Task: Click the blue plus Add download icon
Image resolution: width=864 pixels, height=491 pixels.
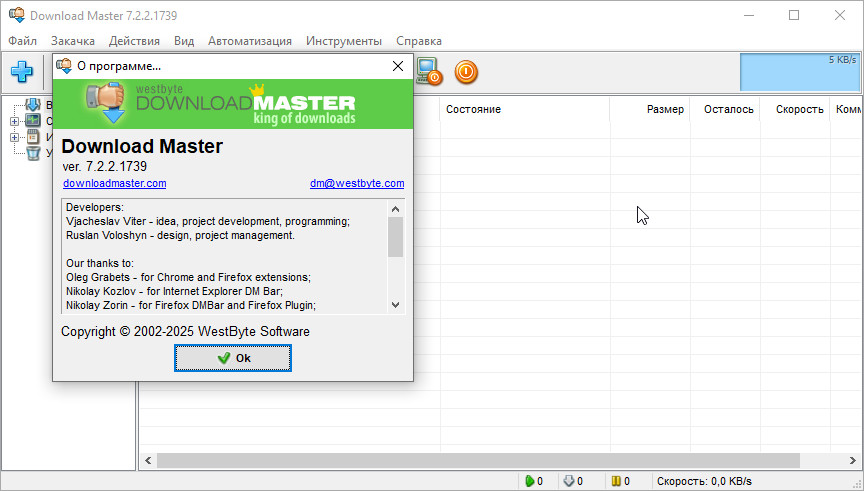Action: pos(22,72)
